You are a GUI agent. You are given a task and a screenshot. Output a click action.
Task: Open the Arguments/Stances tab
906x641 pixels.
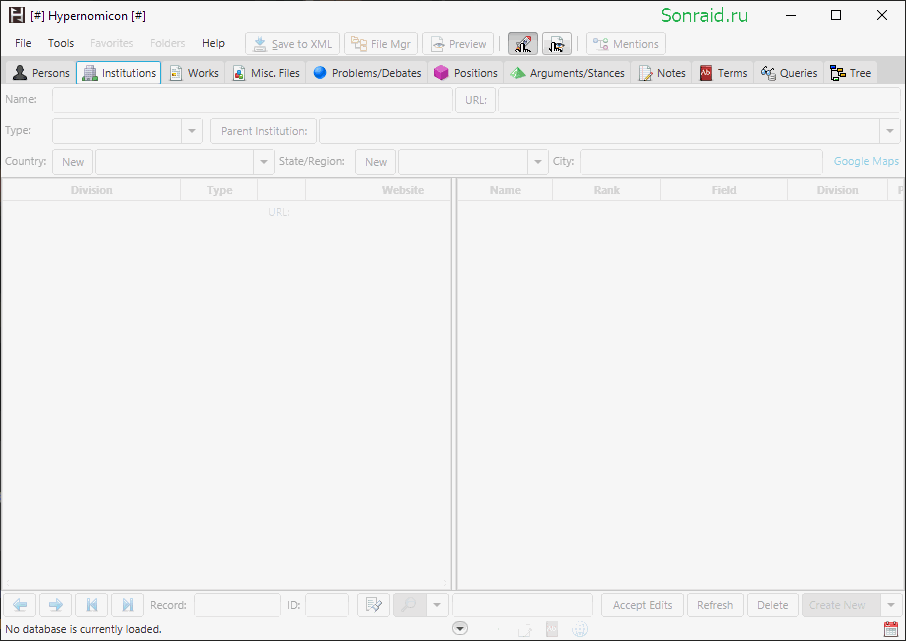coord(567,73)
